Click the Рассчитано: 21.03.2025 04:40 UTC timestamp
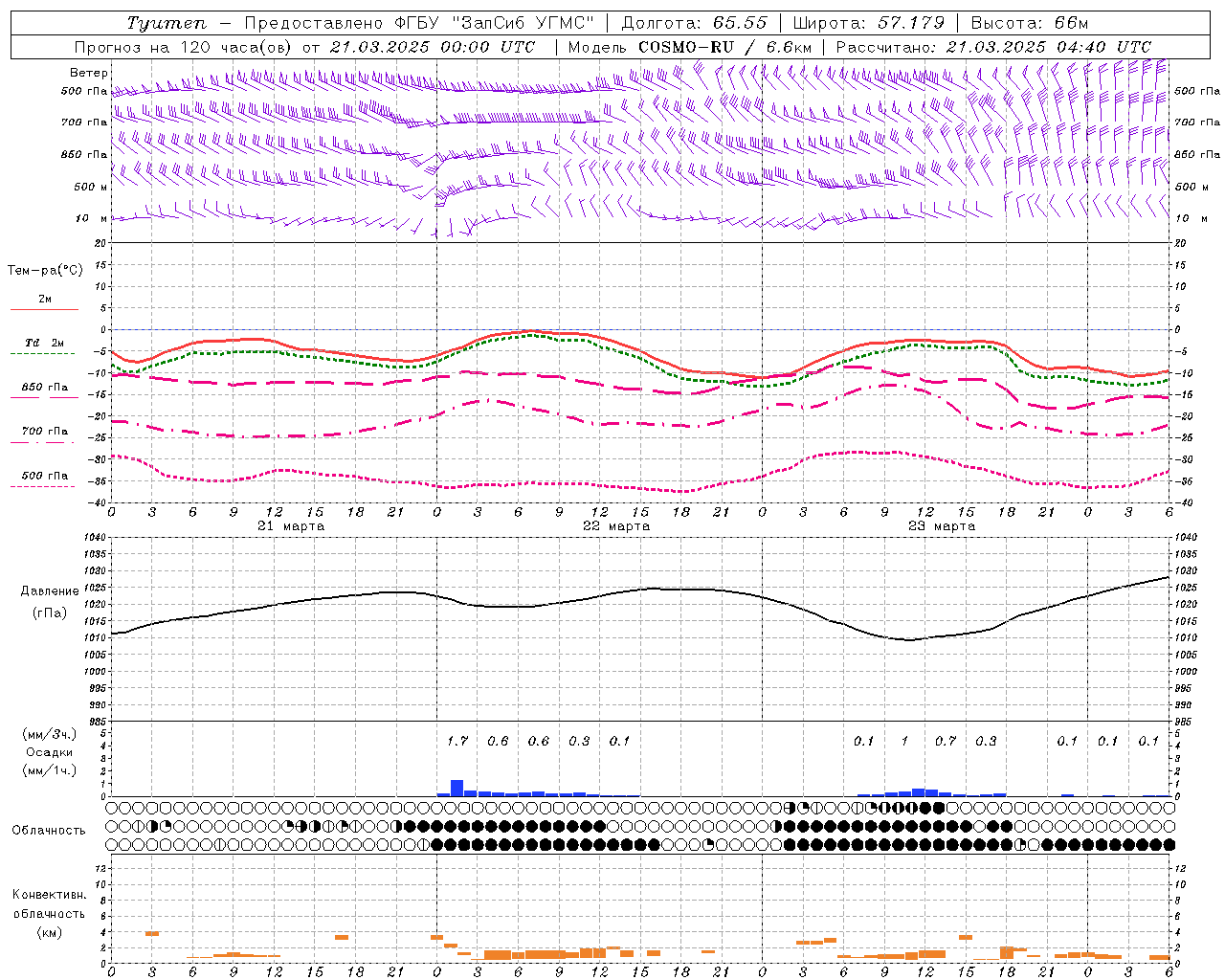This screenshot has height=980, width=1225. 993,46
